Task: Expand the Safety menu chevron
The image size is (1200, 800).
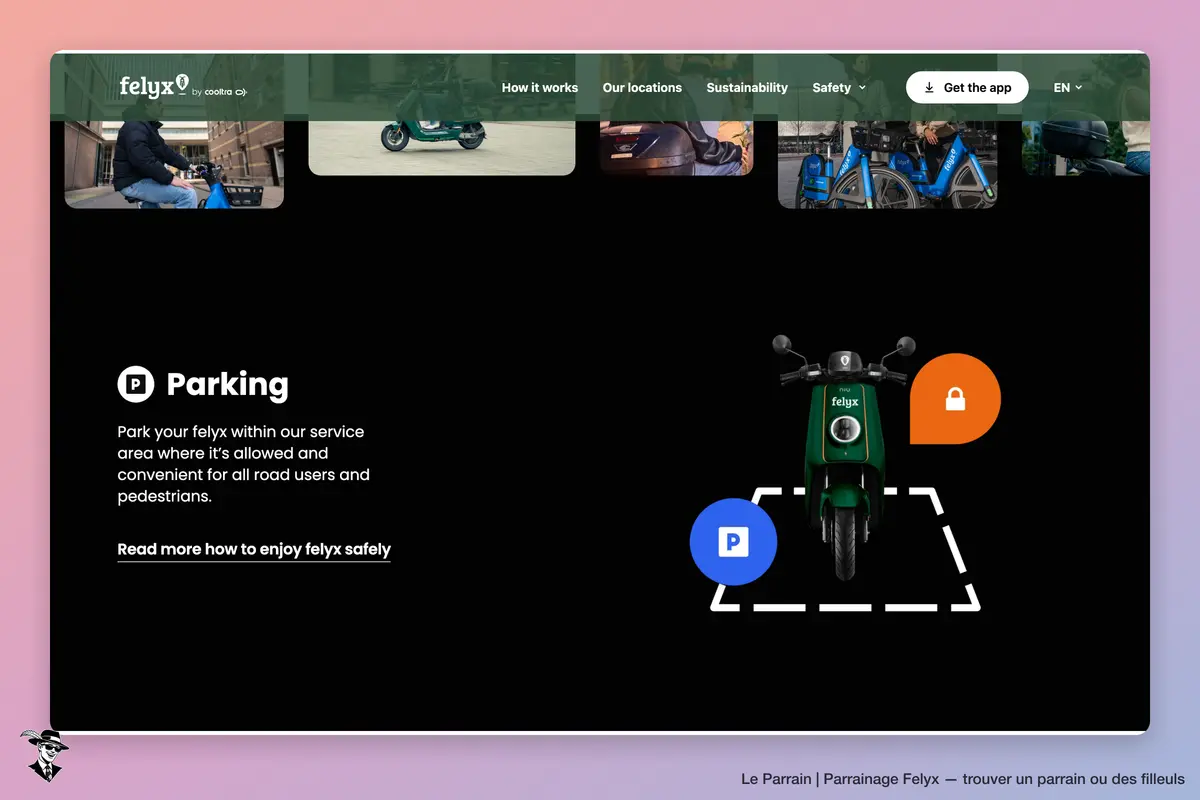Action: tap(862, 88)
